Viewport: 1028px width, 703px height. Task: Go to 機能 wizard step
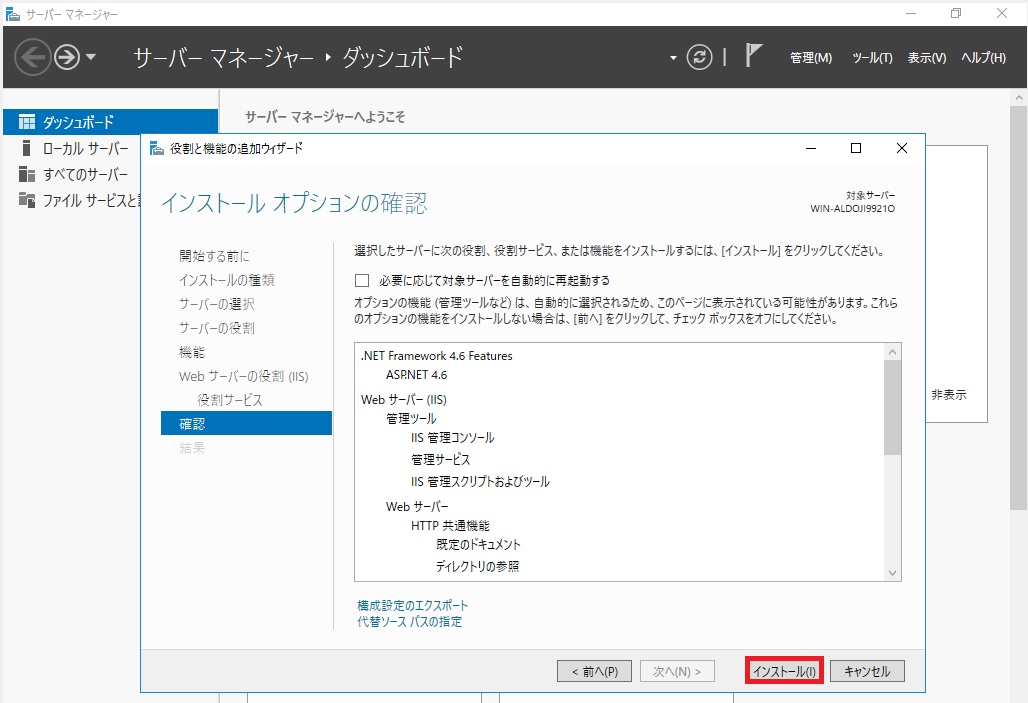point(192,352)
